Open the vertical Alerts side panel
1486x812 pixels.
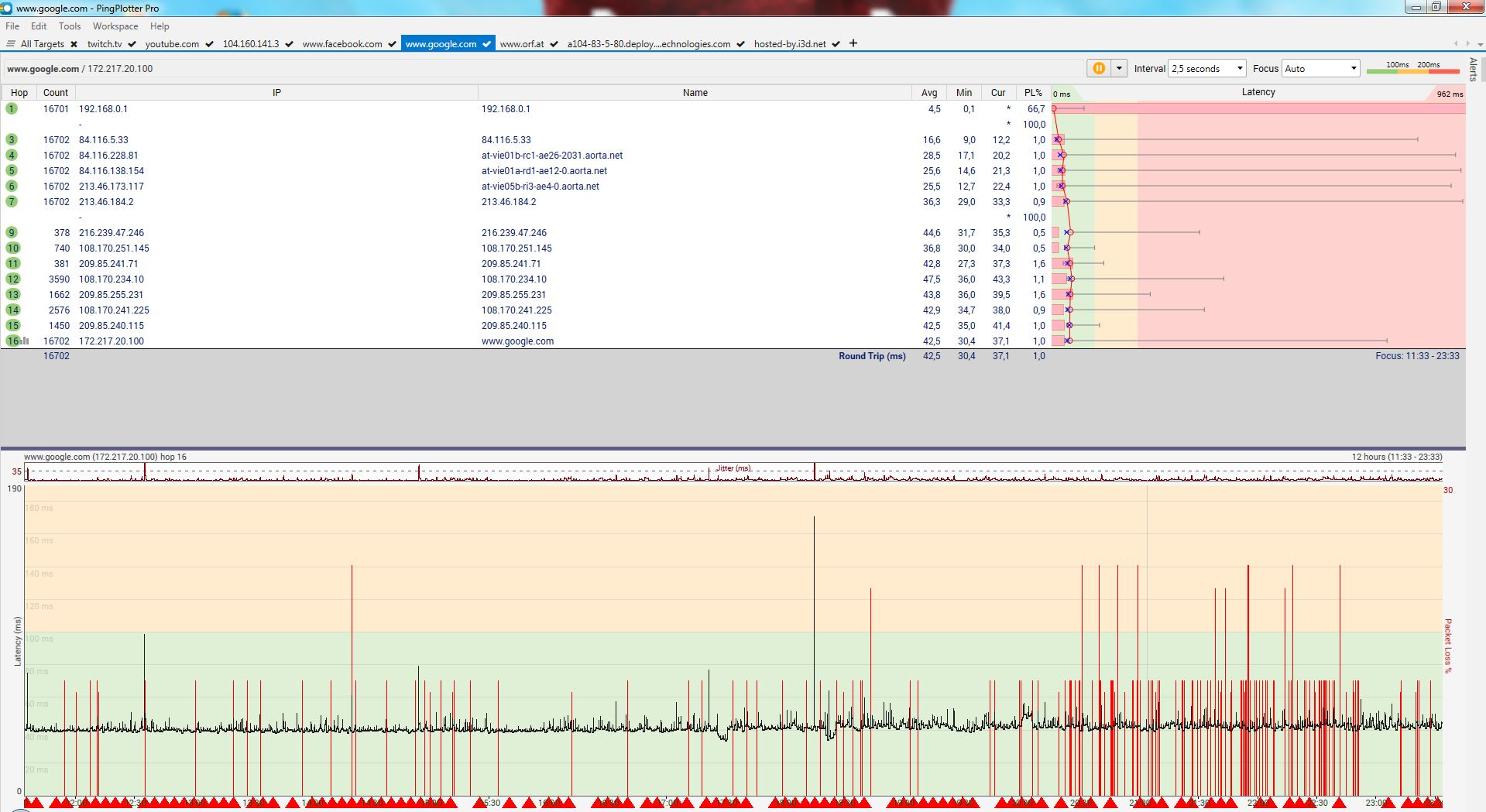coord(1473,69)
